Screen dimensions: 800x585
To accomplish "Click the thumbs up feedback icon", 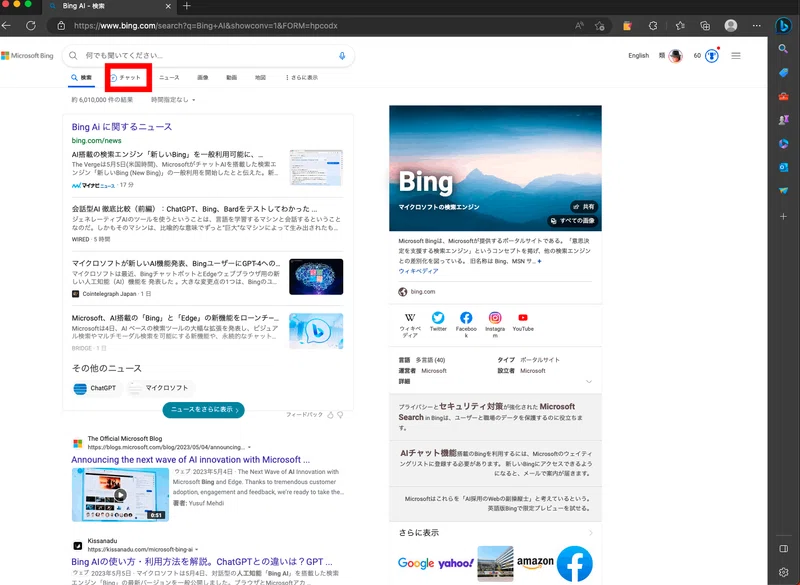I will (x=330, y=415).
